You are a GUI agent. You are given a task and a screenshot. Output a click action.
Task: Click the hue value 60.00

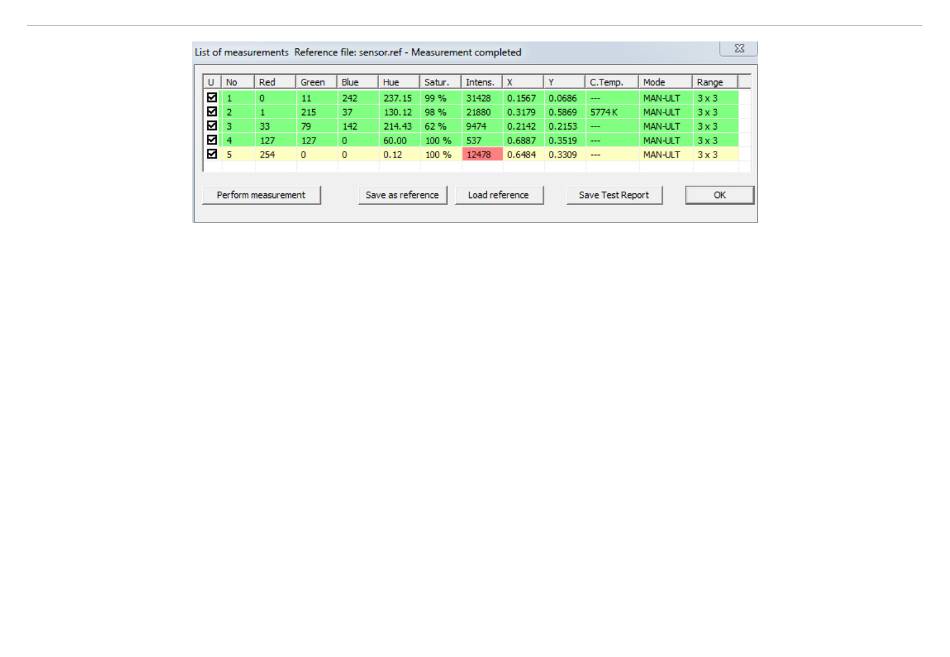point(395,141)
